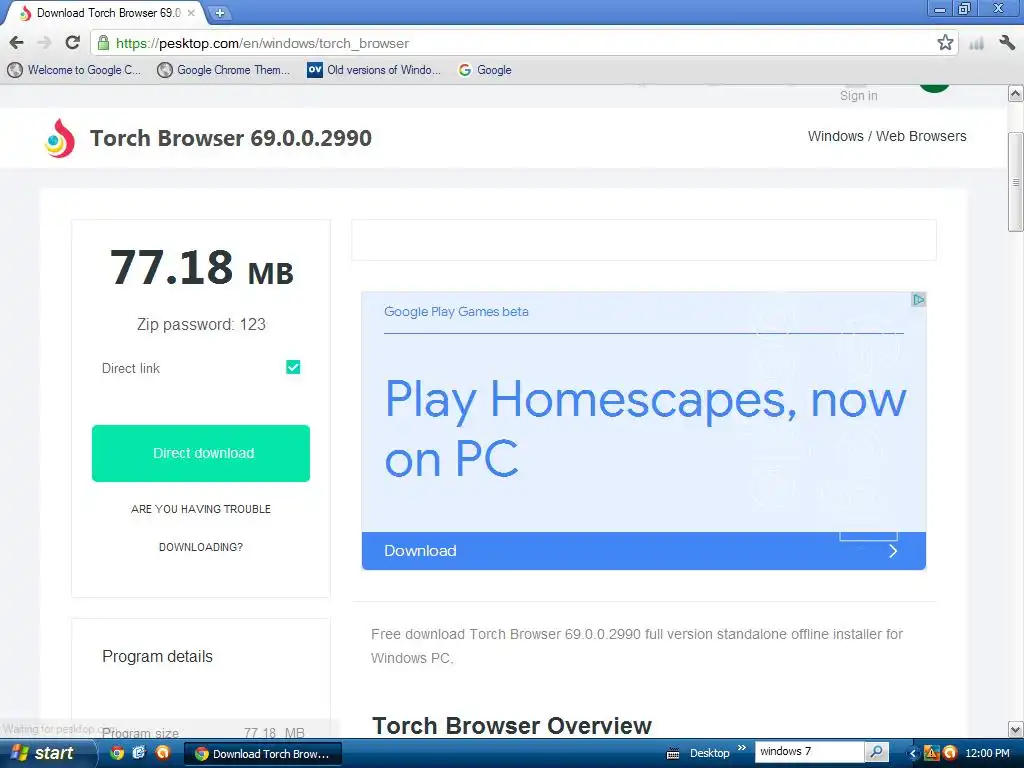Open the Old versions of Windows bookmark
Screen dimensions: 1024x768
374,70
